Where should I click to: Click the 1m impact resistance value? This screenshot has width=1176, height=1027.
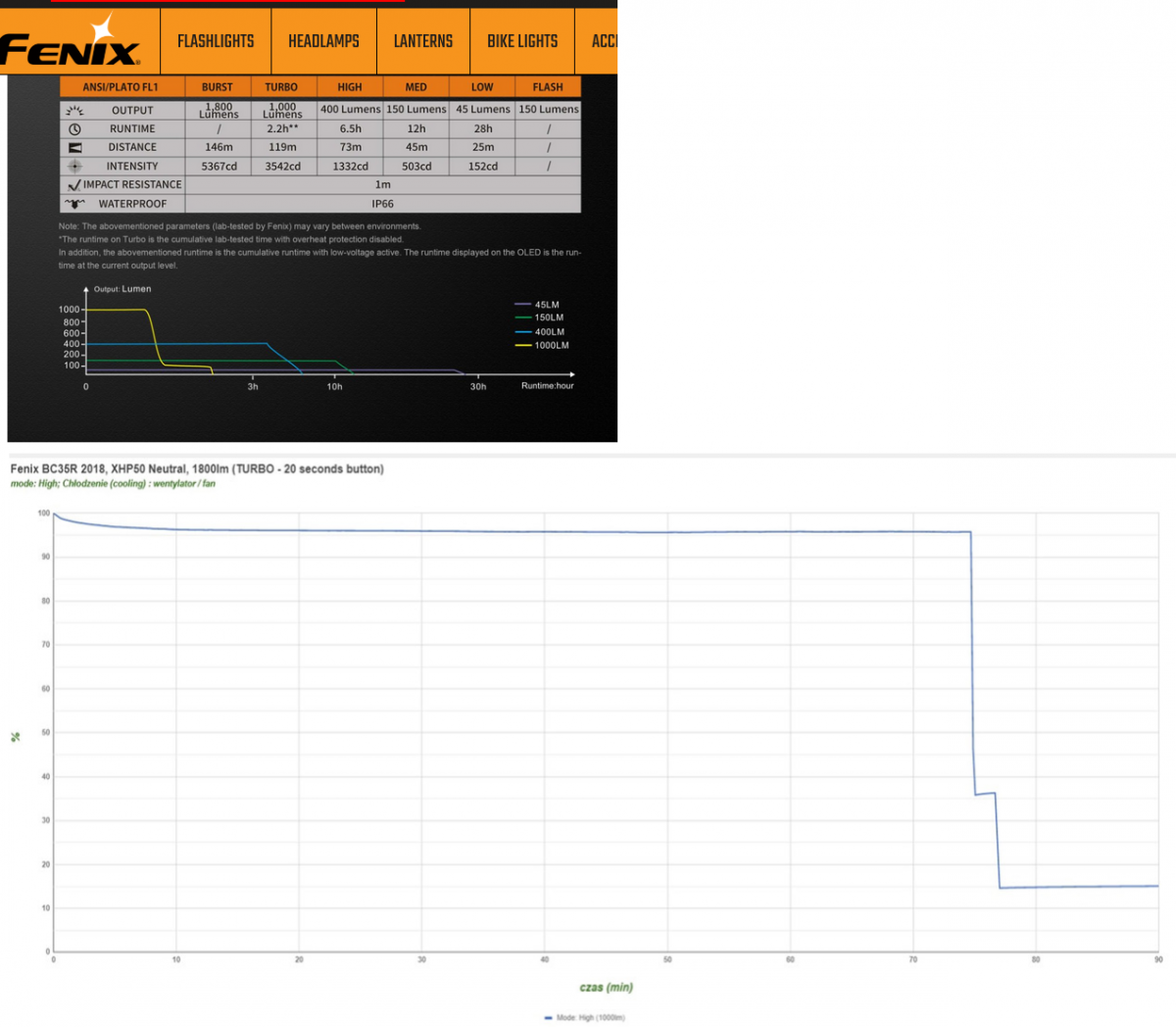pos(383,185)
